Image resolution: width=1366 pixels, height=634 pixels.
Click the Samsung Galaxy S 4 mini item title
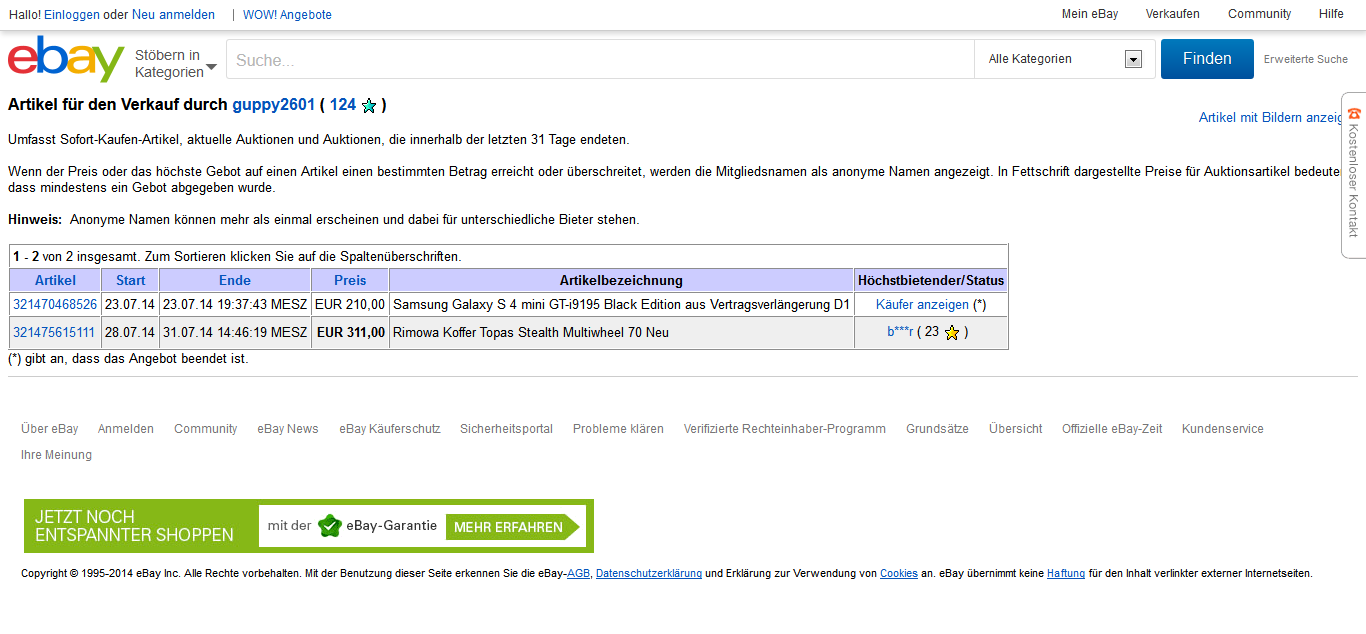coord(621,304)
